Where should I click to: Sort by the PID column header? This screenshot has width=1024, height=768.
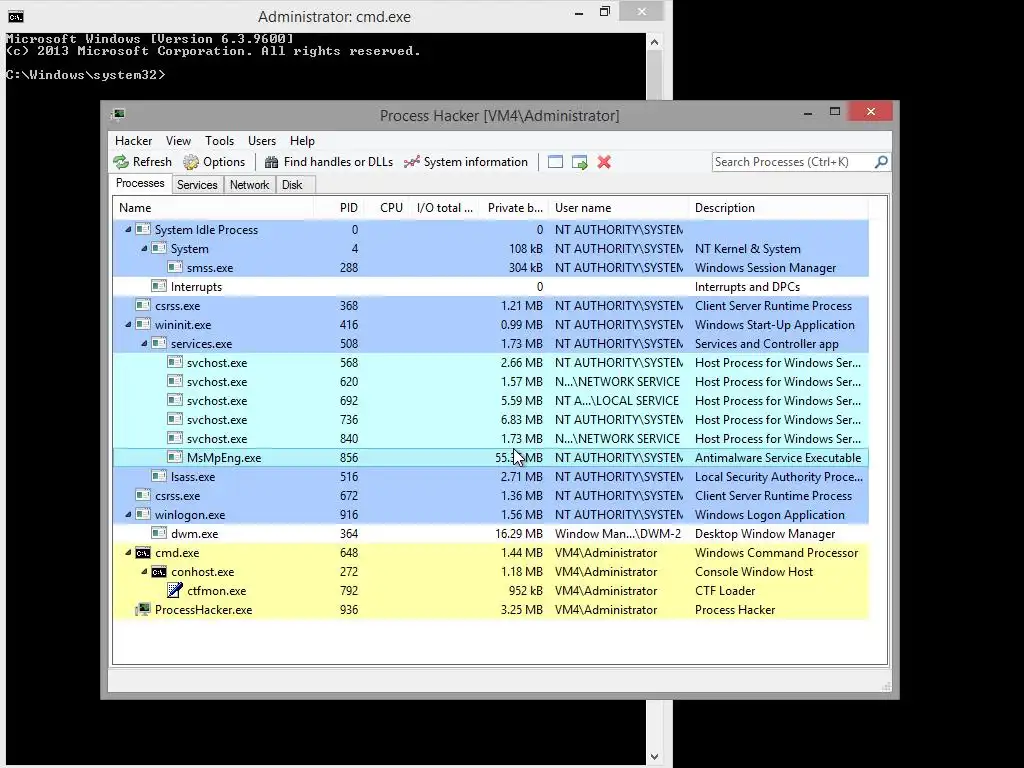tap(339, 208)
